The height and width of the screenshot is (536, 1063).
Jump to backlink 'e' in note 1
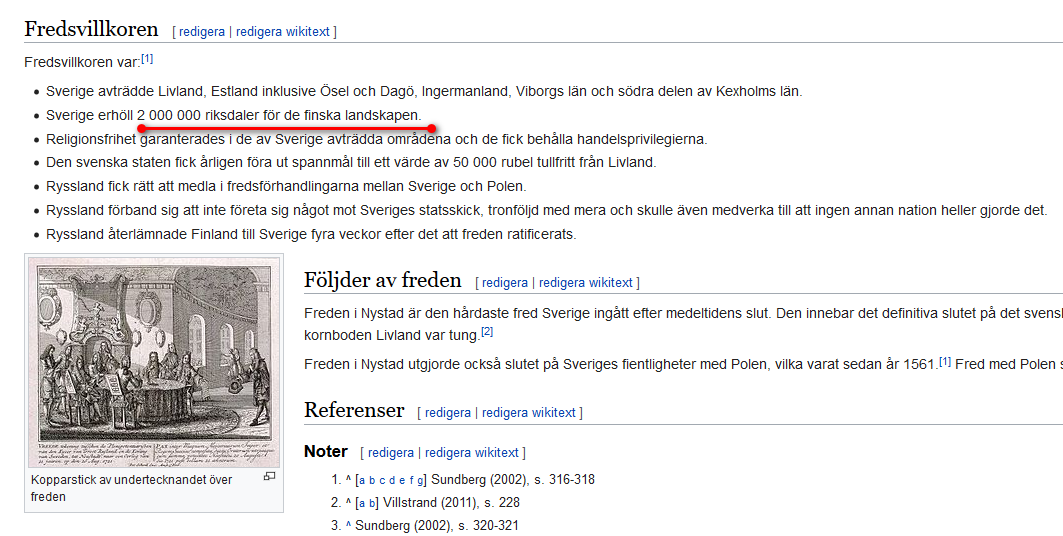pos(403,480)
